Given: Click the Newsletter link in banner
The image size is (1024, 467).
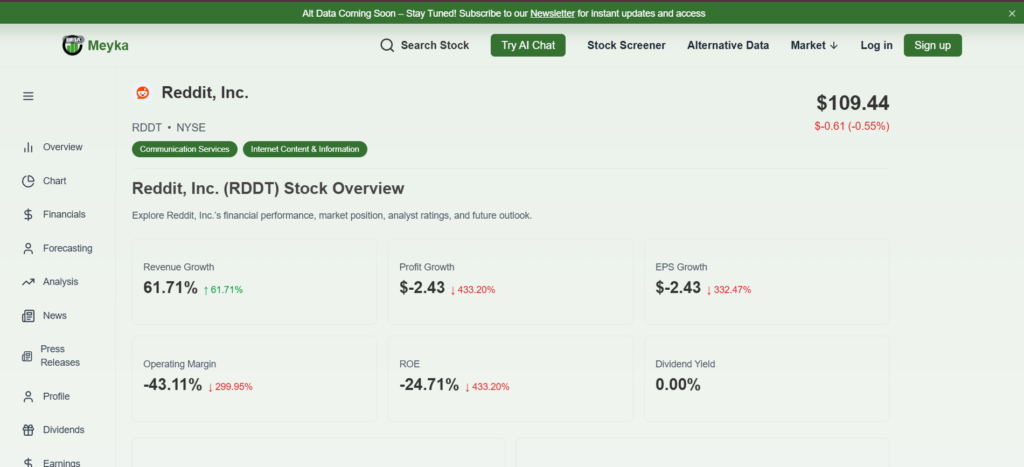Looking at the screenshot, I should click(552, 13).
